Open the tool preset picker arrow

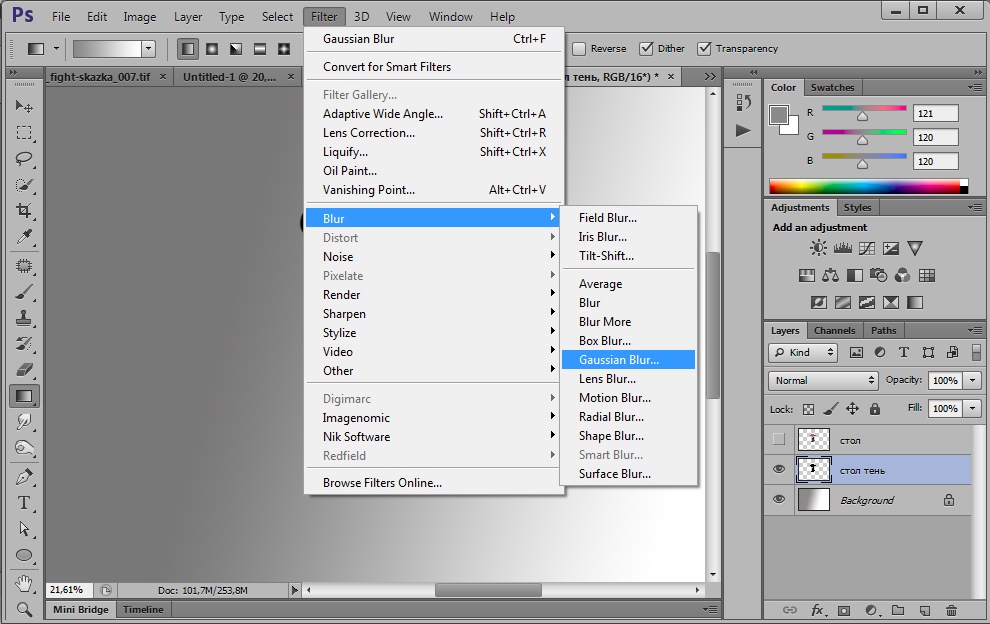56,49
